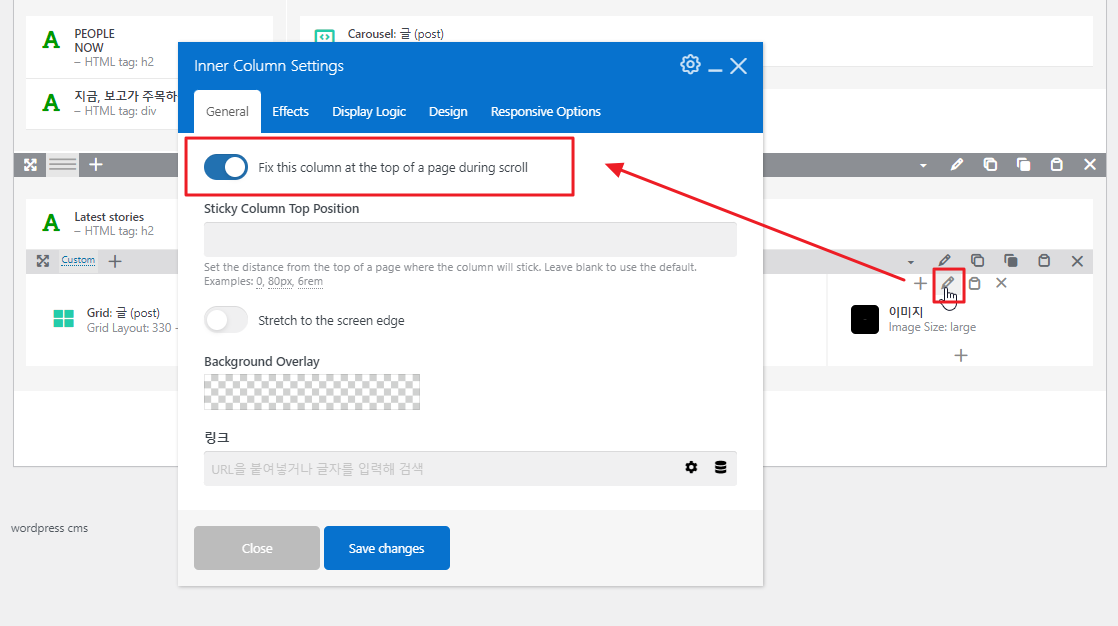
Task: Paste using clipboard icon on dark grey bar
Action: click(x=1057, y=165)
